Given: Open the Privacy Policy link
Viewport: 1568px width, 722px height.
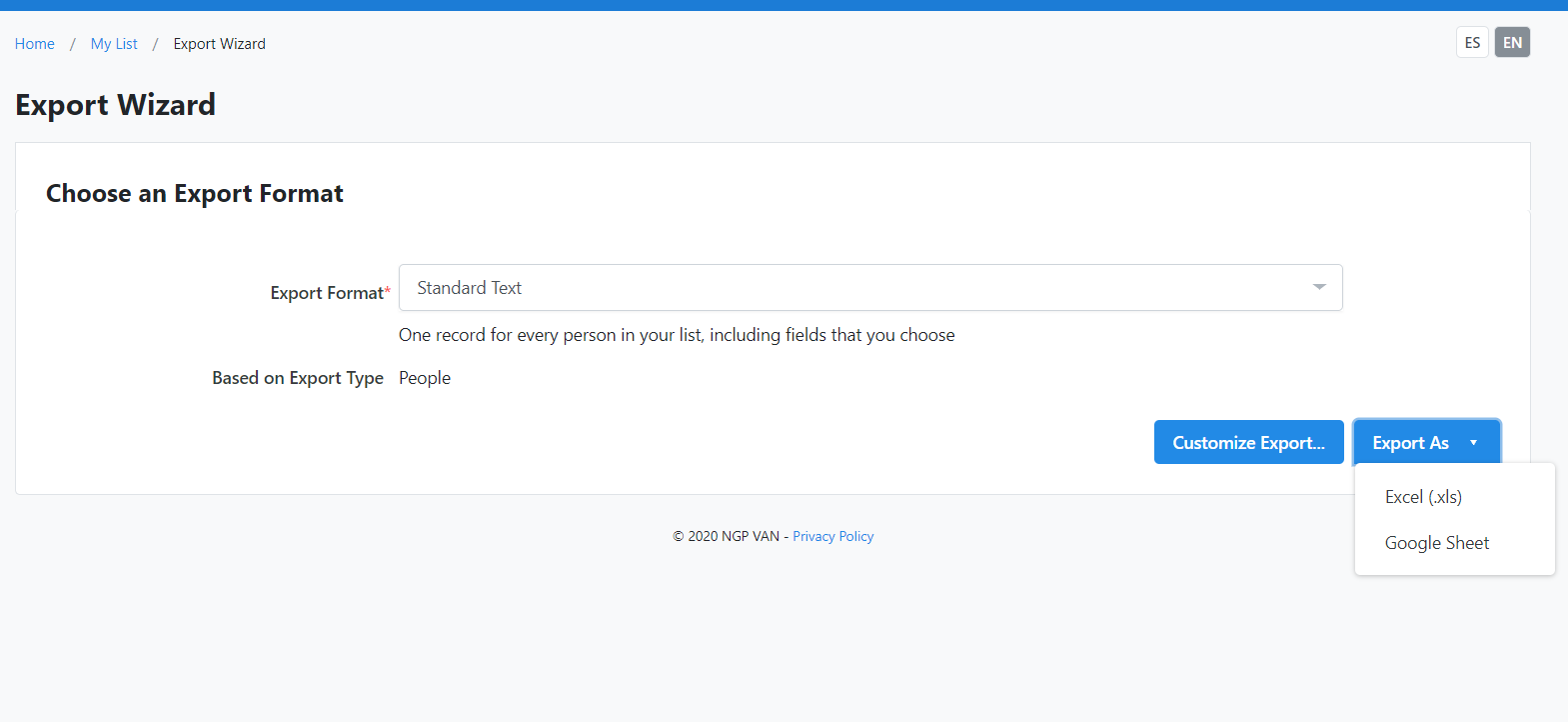Looking at the screenshot, I should 832,537.
